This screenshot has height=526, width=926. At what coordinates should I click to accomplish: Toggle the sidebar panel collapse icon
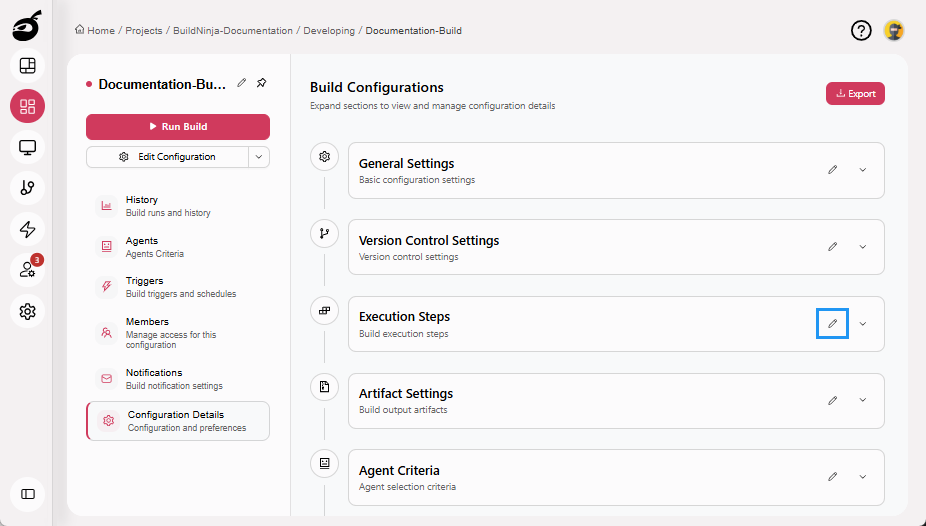point(27,494)
